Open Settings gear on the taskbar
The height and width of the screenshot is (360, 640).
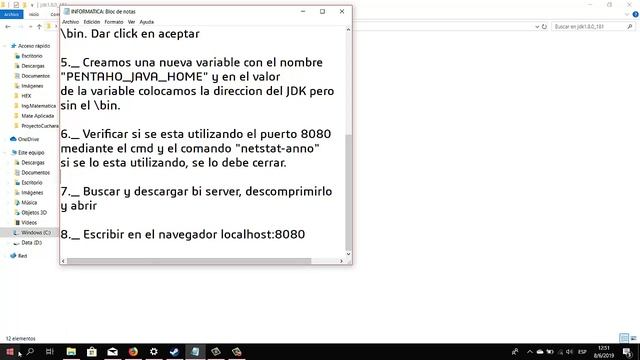tap(154, 351)
